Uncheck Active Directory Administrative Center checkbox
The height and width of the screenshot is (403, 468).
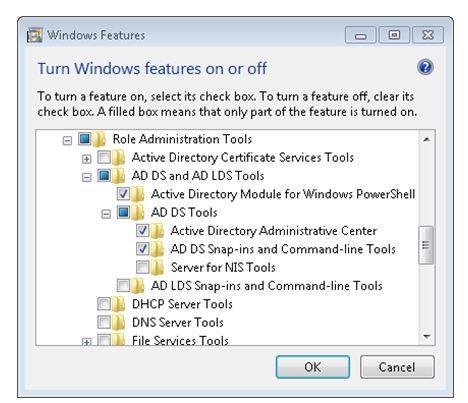pos(143,230)
